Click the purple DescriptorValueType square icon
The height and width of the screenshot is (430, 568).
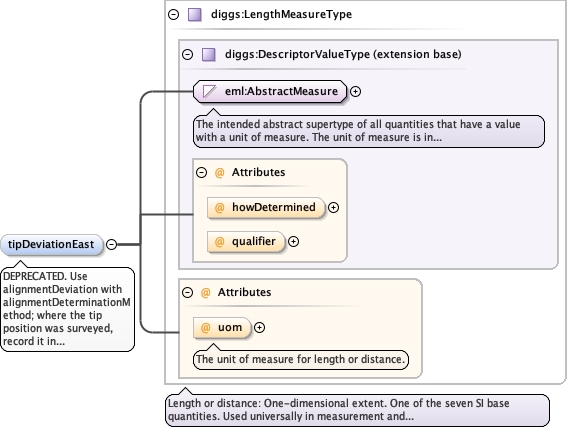(209, 55)
